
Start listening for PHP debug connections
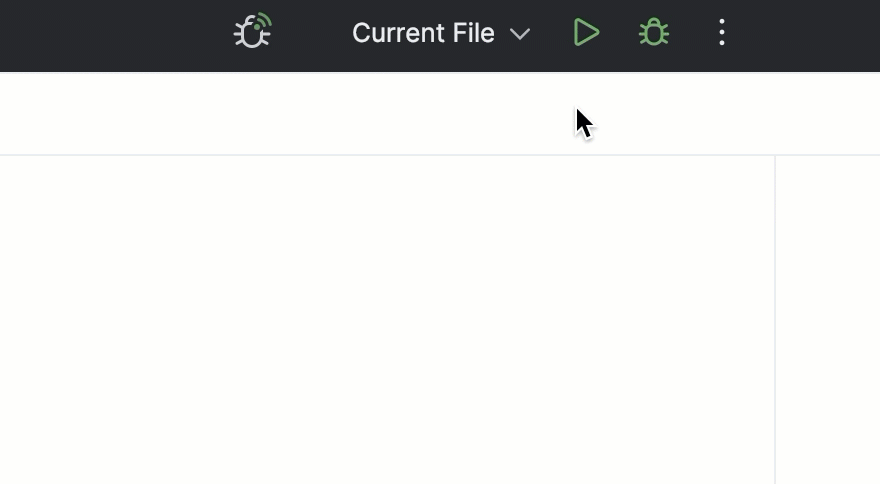253,31
